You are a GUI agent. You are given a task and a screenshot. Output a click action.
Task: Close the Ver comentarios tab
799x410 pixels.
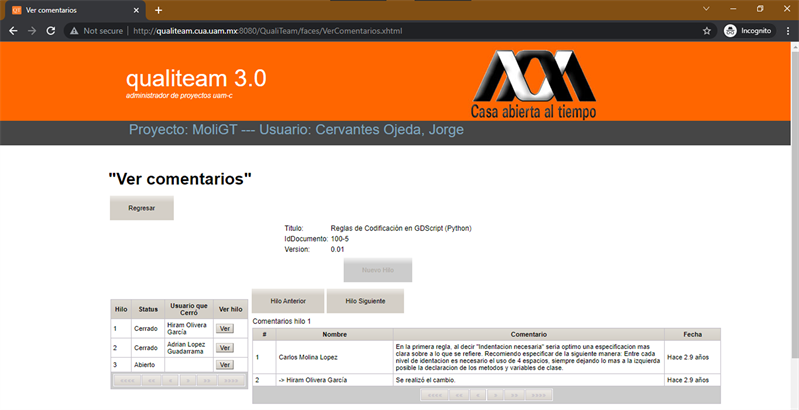[x=135, y=10]
